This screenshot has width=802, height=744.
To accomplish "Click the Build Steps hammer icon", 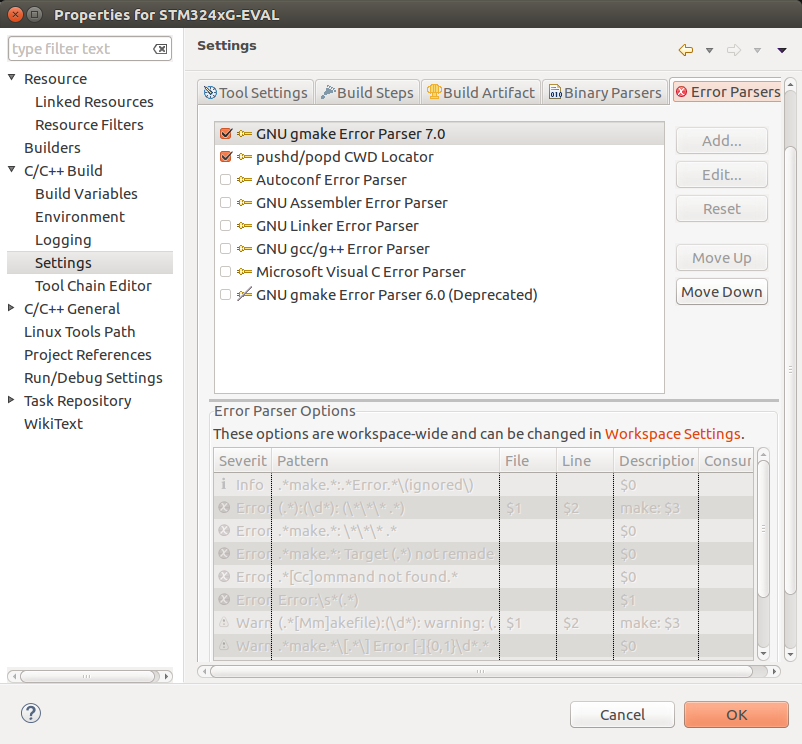I will [328, 92].
